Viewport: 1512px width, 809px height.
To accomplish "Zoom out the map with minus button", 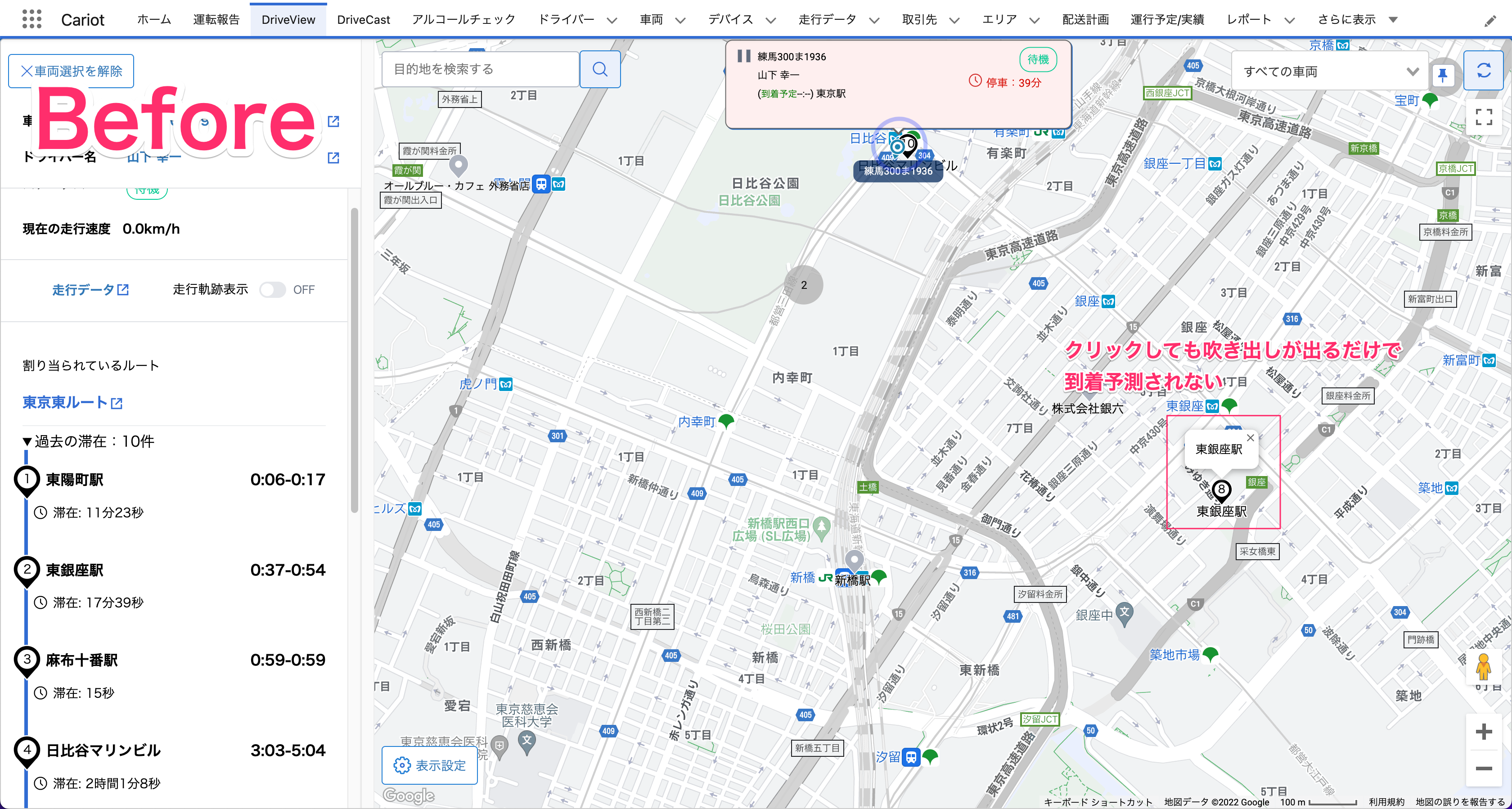I will [x=1483, y=768].
